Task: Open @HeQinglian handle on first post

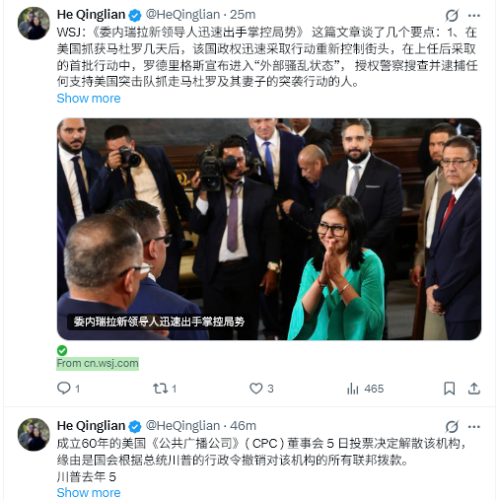Action: point(183,15)
